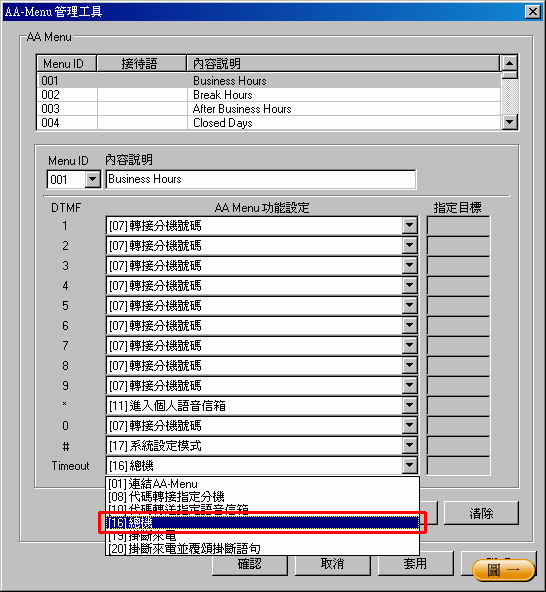Click the menu list scroll down arrow
This screenshot has width=546, height=592.
(510, 122)
